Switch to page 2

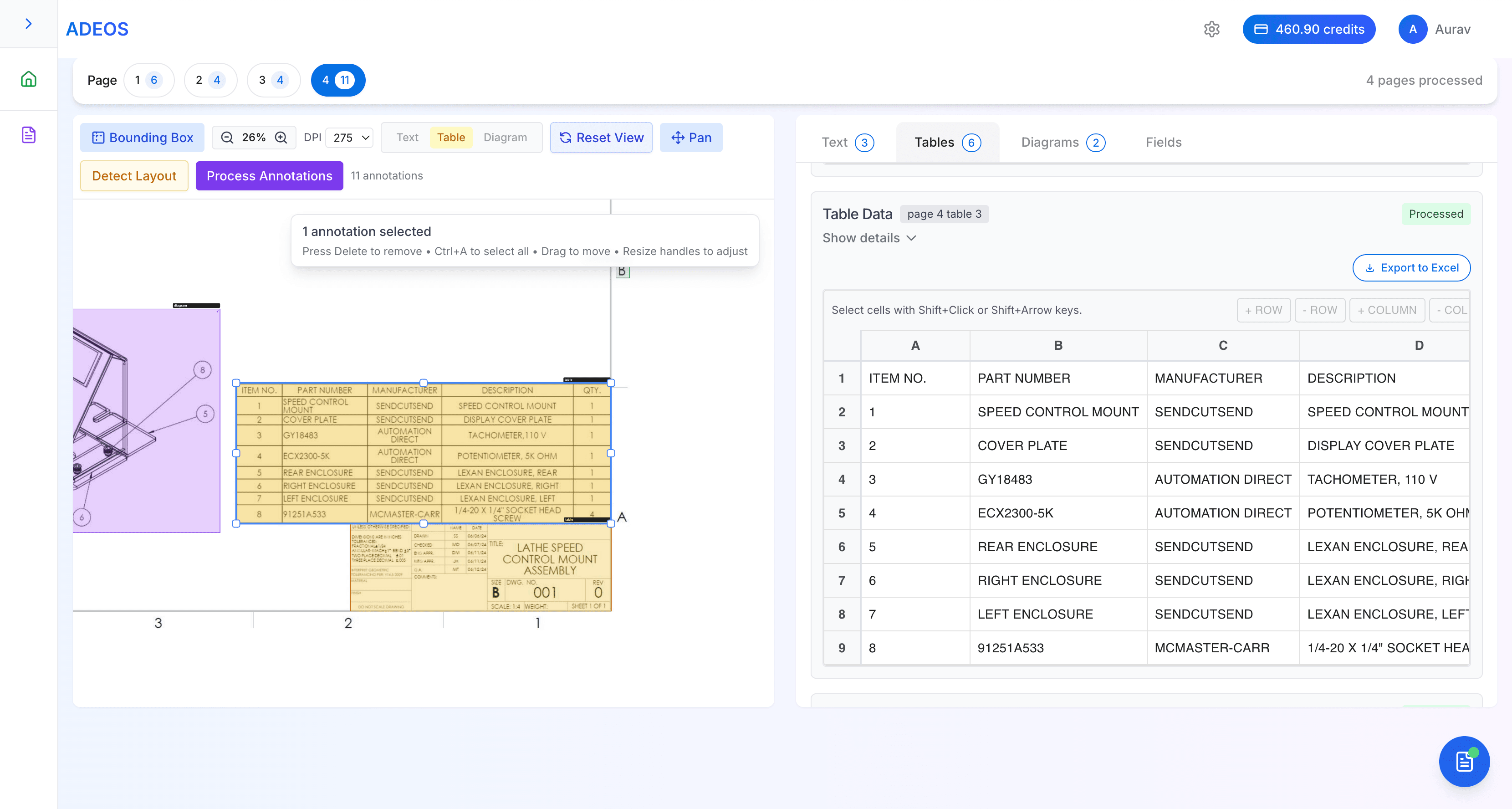pos(209,80)
